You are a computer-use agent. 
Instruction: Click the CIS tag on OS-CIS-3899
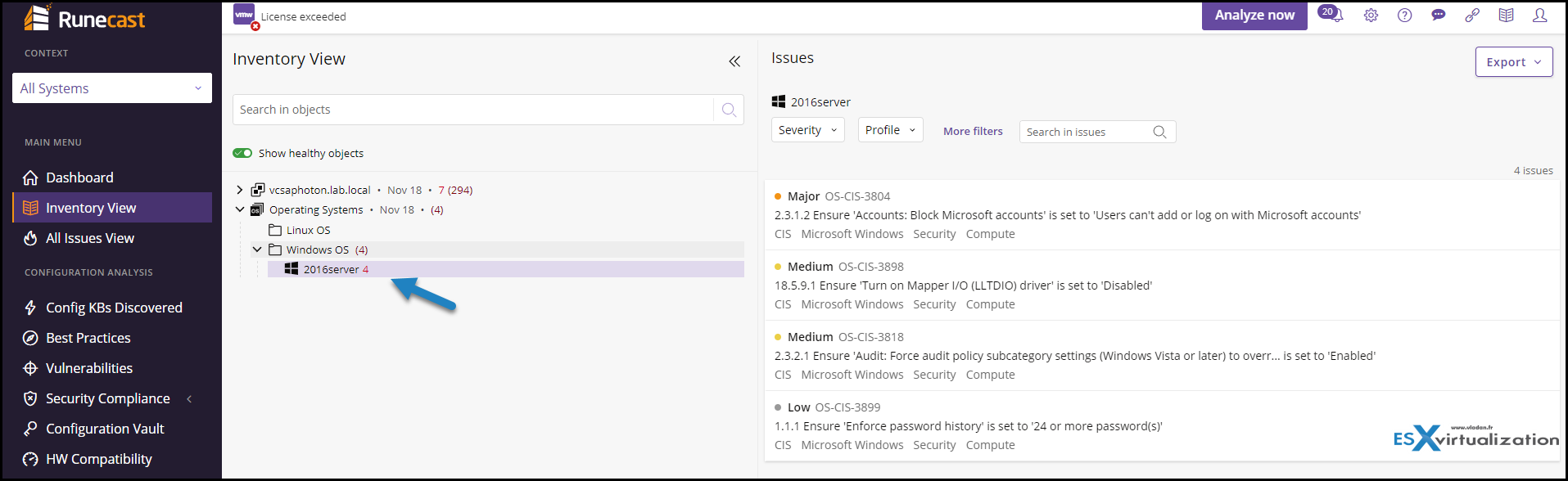[x=783, y=445]
